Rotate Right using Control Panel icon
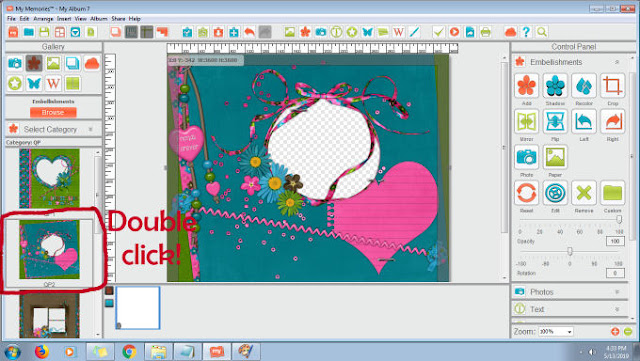The image size is (640, 361). [613, 122]
